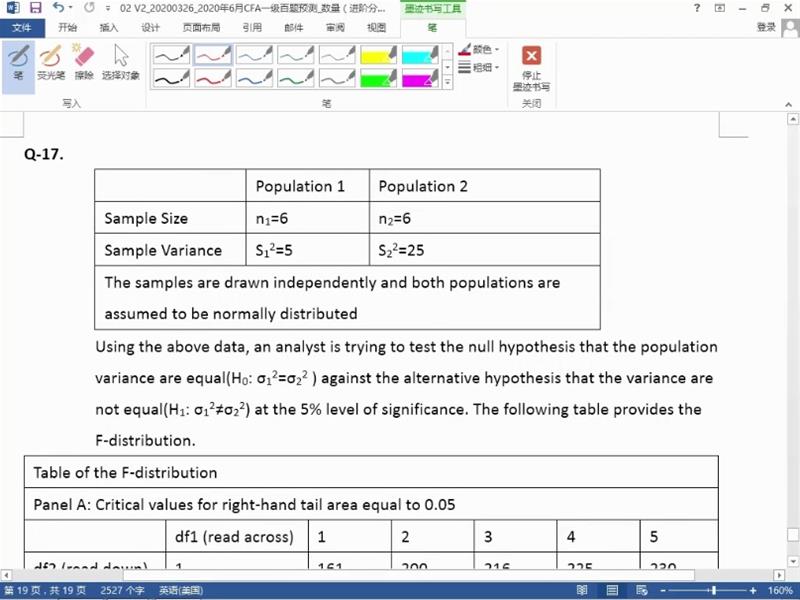Switch to the 邮件 mailings tab
Viewport: 800px width, 600px height.
pyautogui.click(x=293, y=28)
